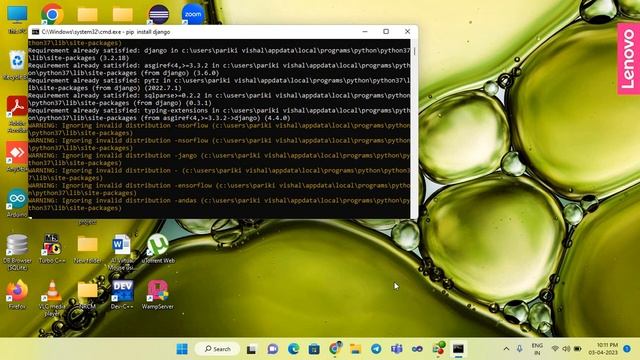Minimize the Command Prompt window
Image resolution: width=640 pixels, height=360 pixels.
click(x=365, y=31)
